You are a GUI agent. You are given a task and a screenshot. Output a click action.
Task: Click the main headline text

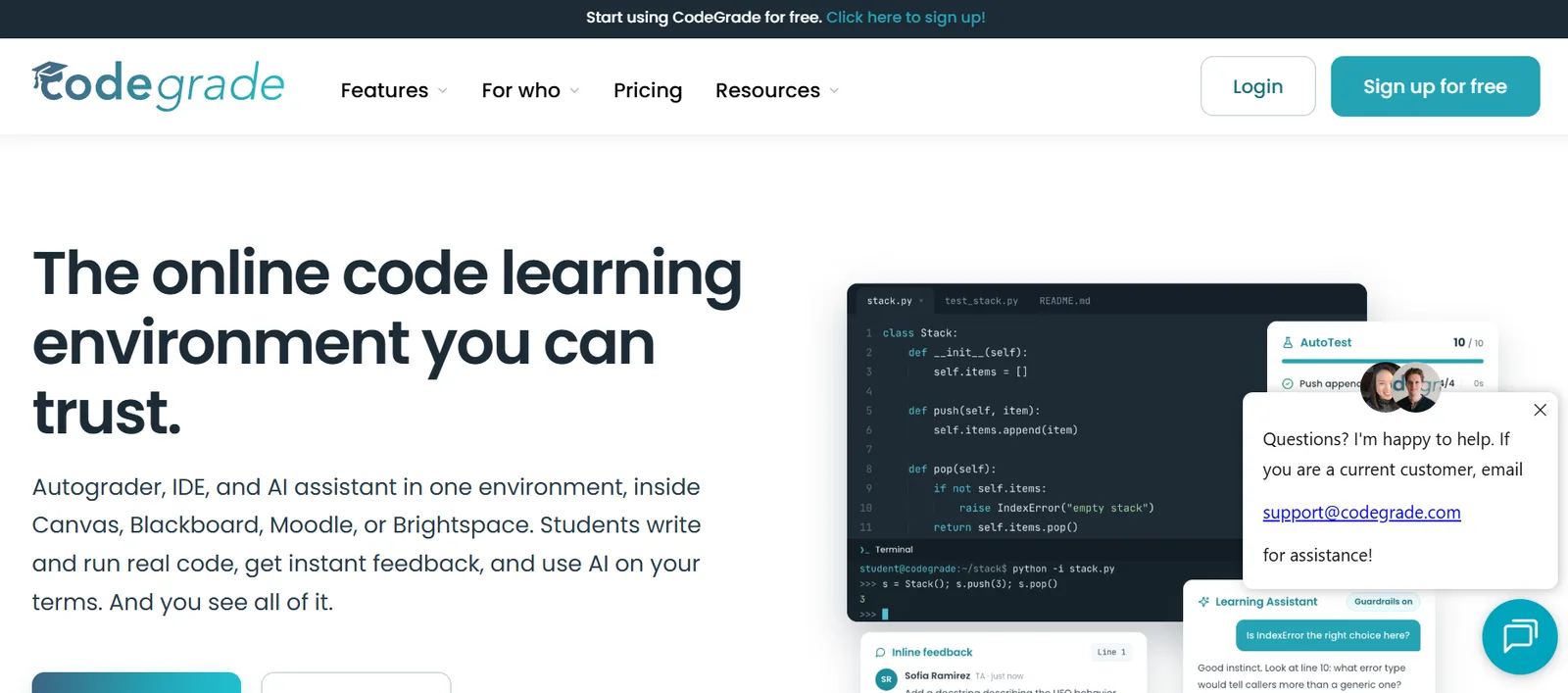point(387,342)
